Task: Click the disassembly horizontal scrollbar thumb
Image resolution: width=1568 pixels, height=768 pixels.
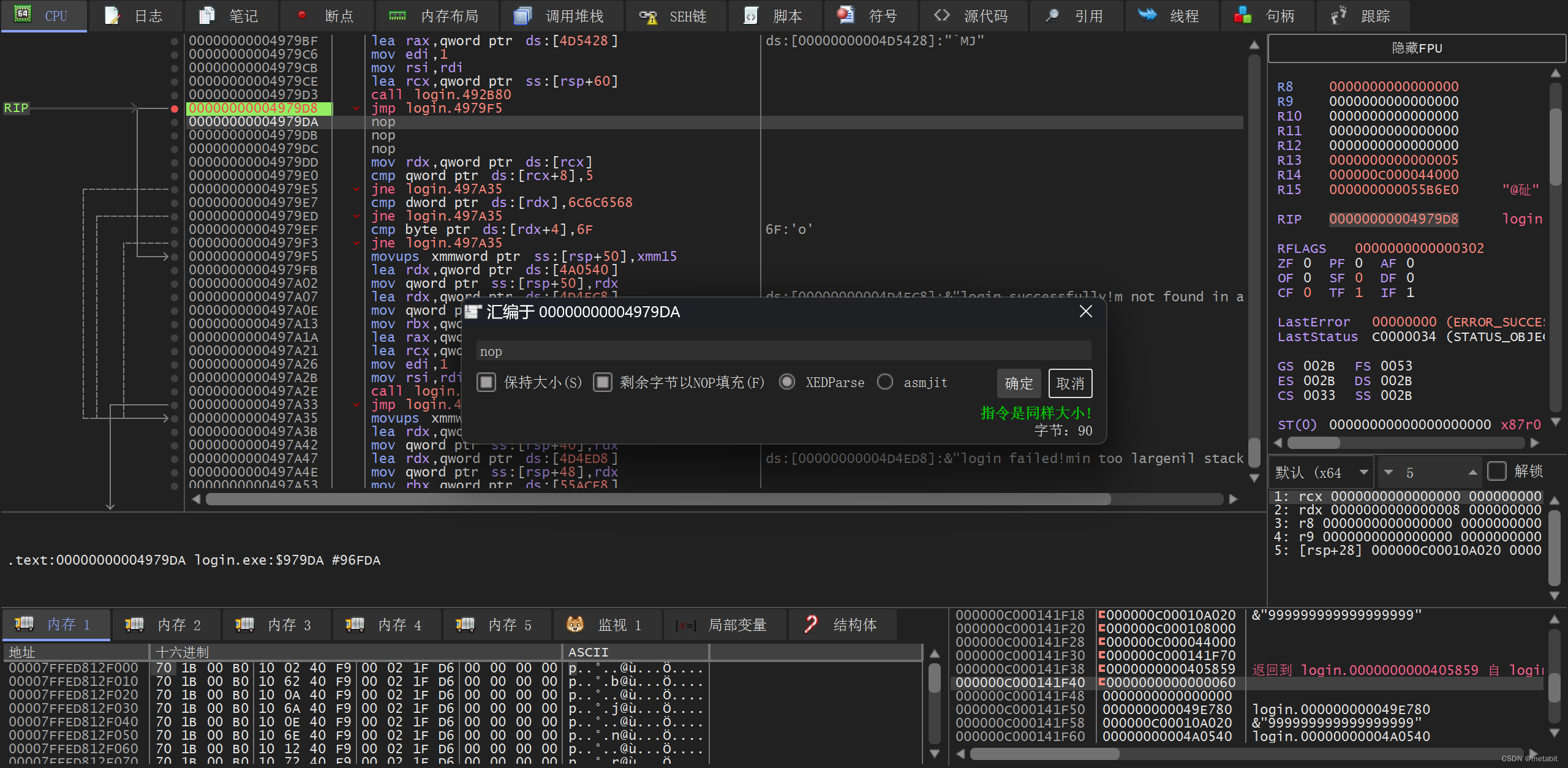Action: point(658,499)
